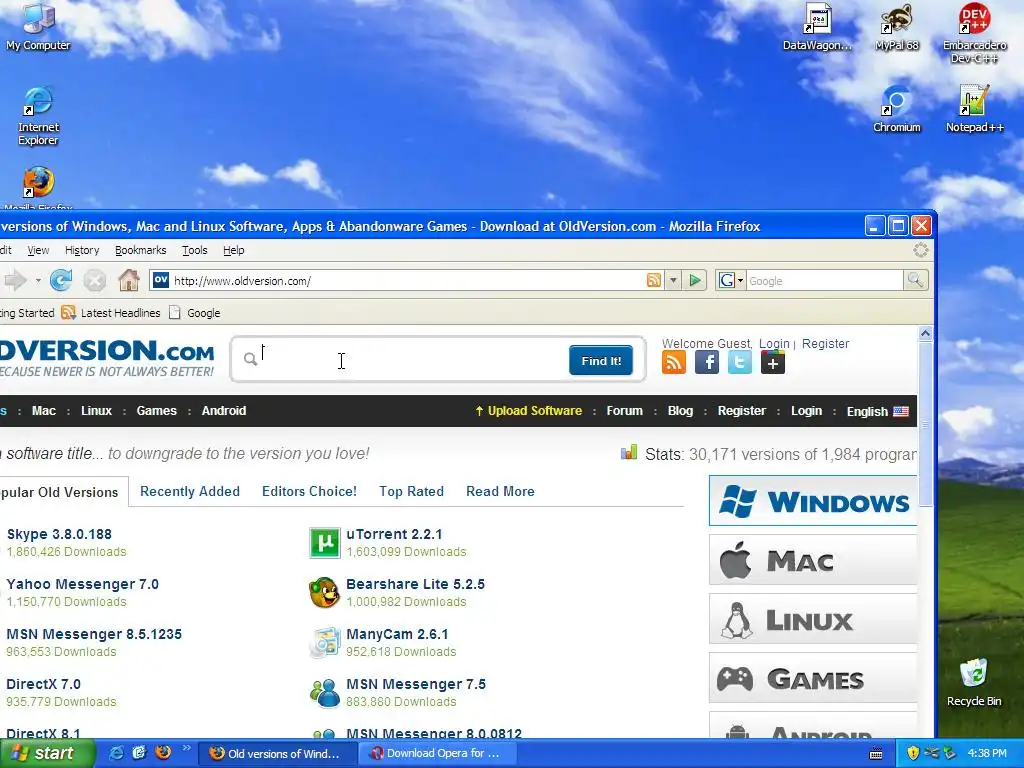Viewport: 1024px width, 768px height.
Task: Open the DirectX 7.0 link
Action: coord(43,684)
